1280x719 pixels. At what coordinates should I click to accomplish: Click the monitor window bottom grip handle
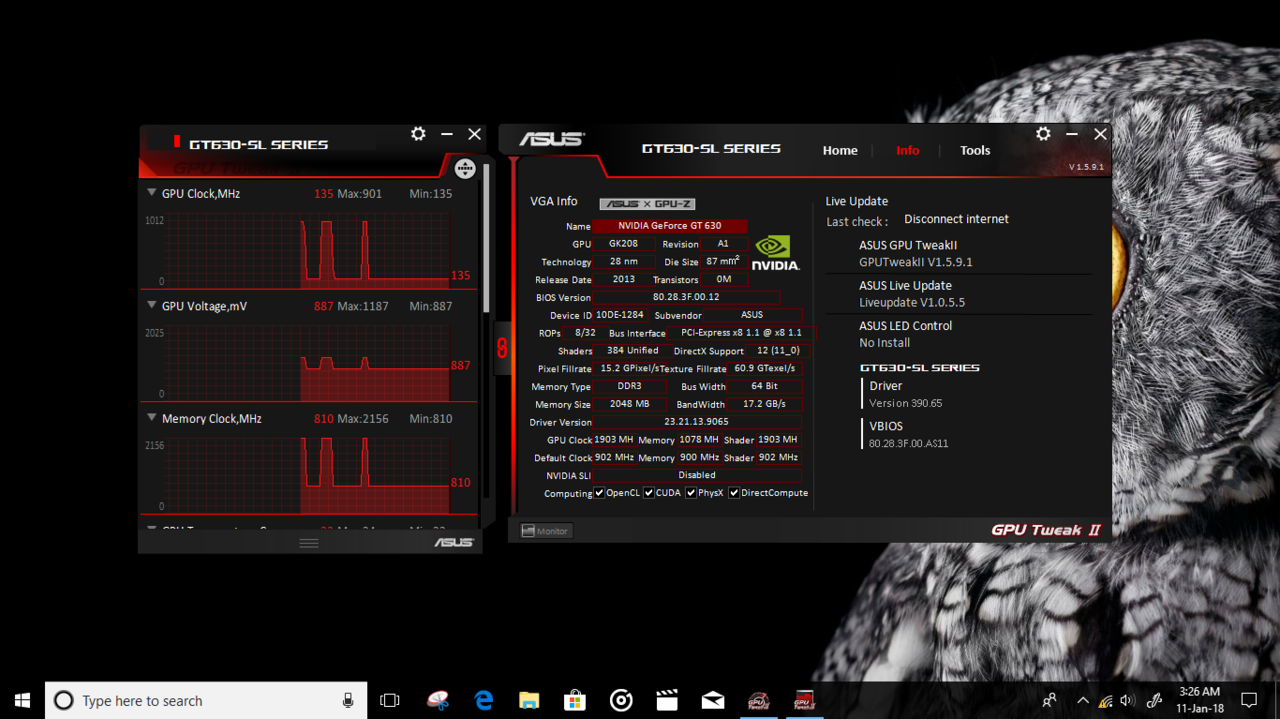pos(309,543)
